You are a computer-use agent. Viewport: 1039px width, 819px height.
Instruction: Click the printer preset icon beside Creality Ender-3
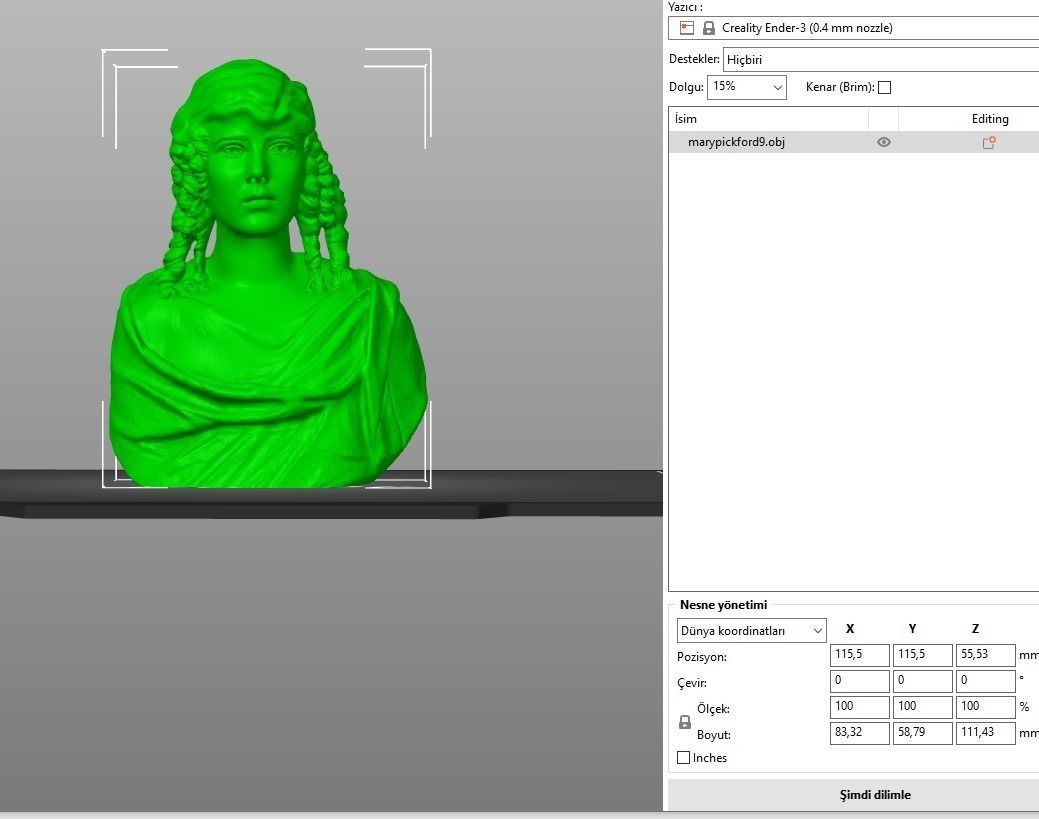(x=686, y=28)
